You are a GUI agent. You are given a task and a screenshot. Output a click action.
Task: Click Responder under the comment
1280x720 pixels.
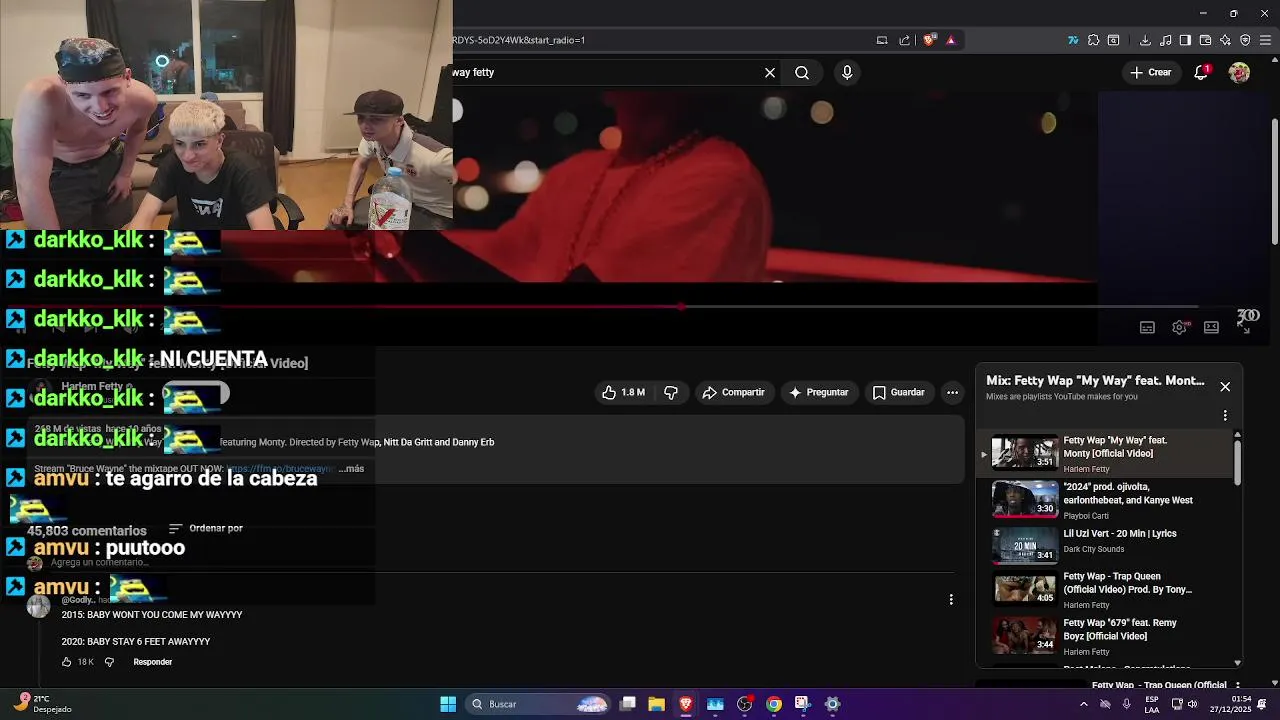[153, 662]
